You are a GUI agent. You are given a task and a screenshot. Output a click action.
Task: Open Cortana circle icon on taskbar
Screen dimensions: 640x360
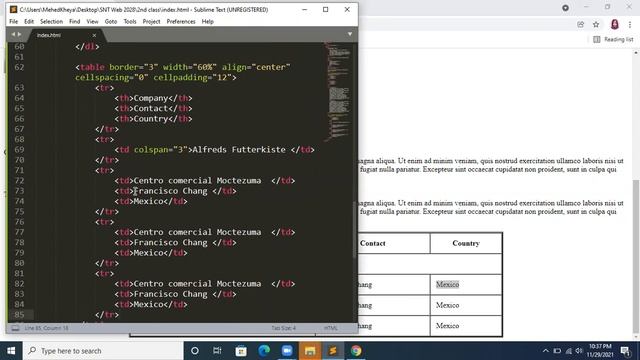click(195, 351)
